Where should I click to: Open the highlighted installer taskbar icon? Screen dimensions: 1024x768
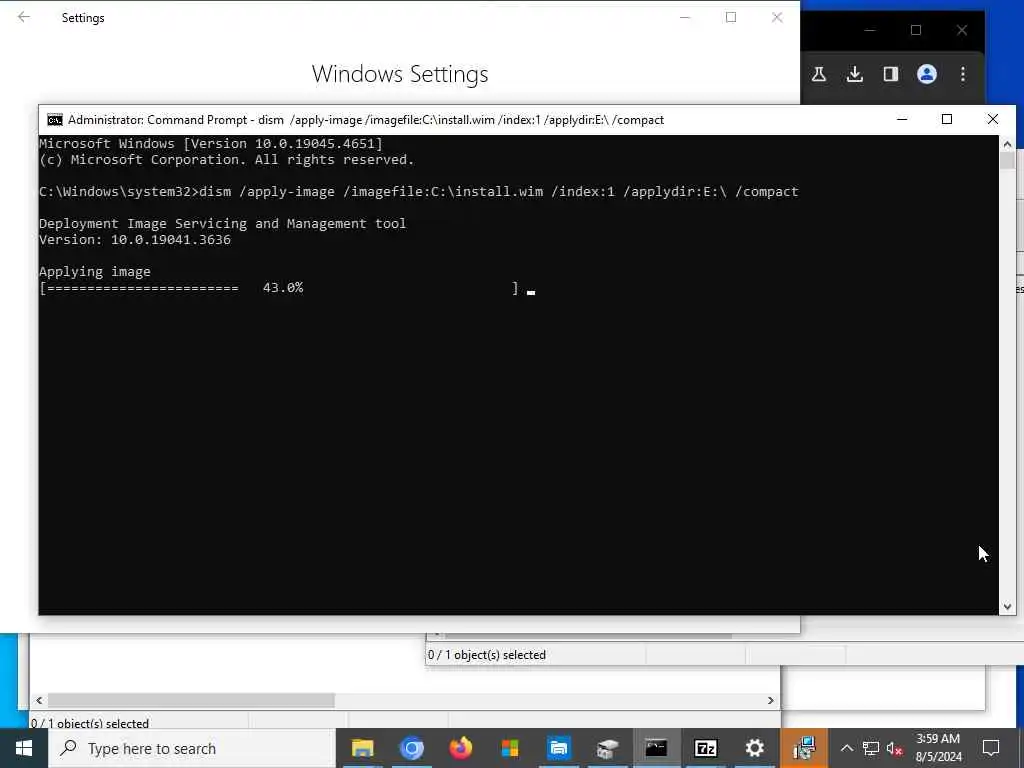click(804, 748)
